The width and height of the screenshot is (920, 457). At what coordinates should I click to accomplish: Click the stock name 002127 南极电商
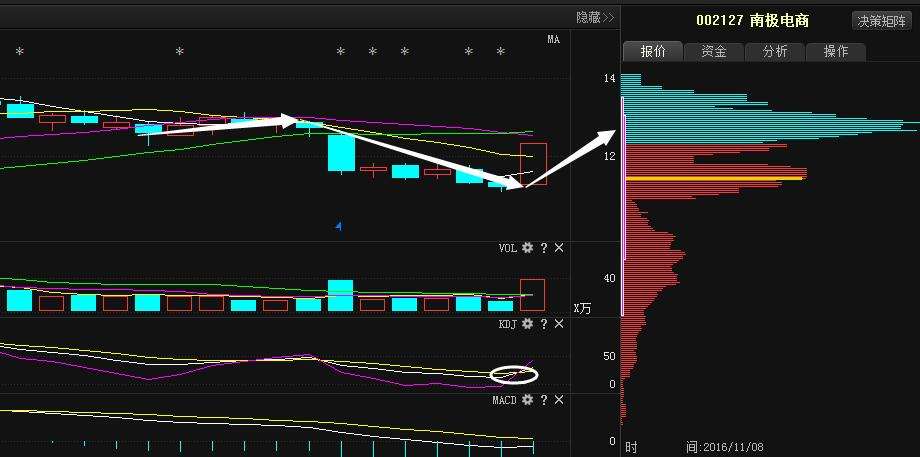coord(752,21)
